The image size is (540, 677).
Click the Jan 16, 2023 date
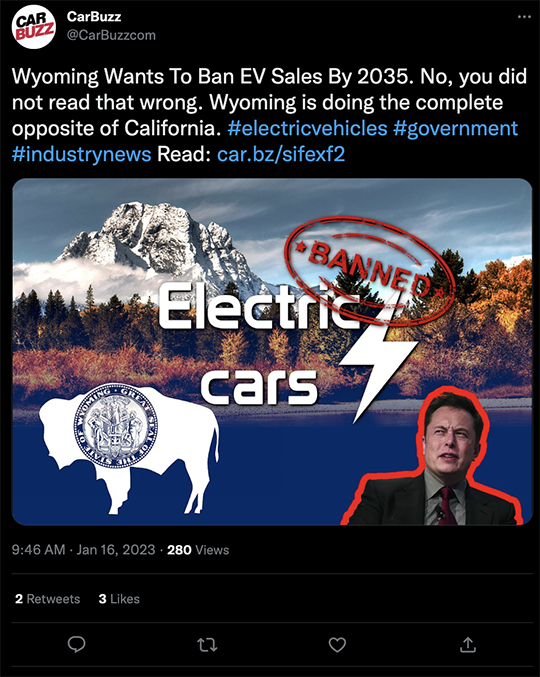(x=116, y=550)
